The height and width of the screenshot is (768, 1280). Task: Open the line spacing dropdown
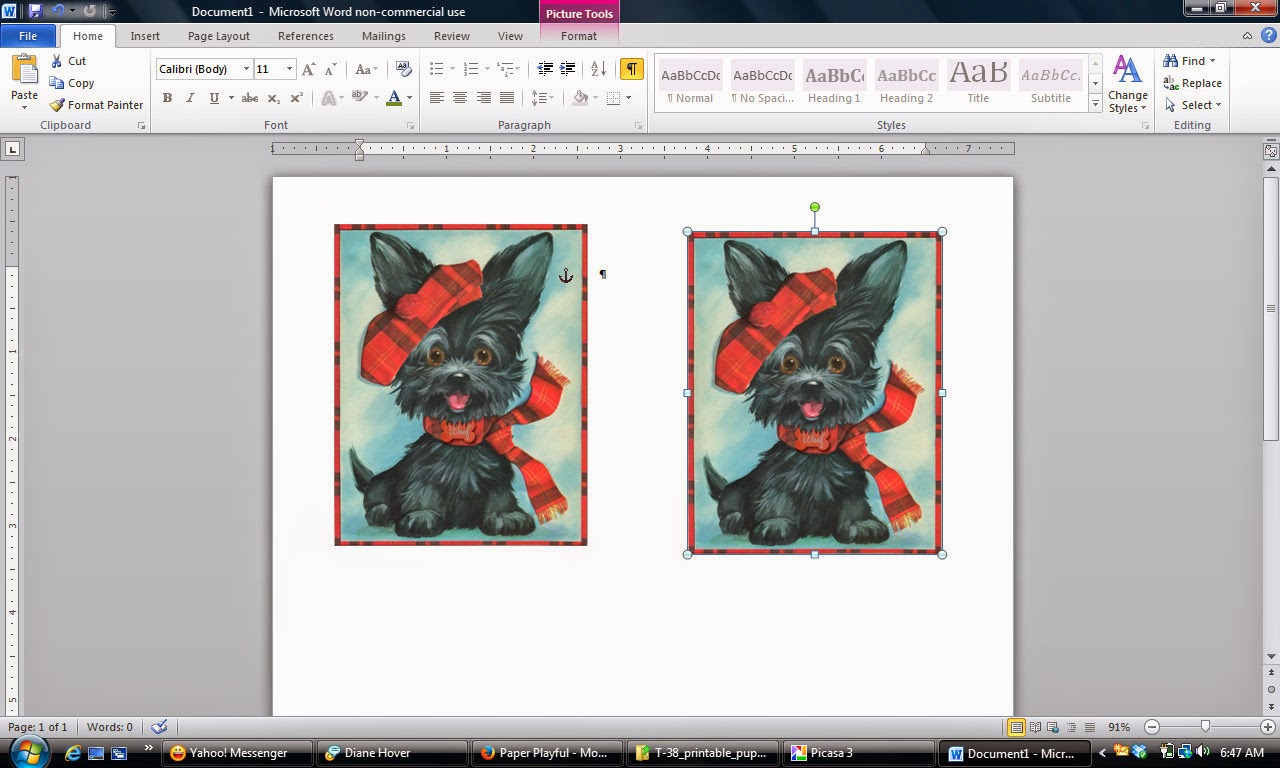tap(543, 98)
